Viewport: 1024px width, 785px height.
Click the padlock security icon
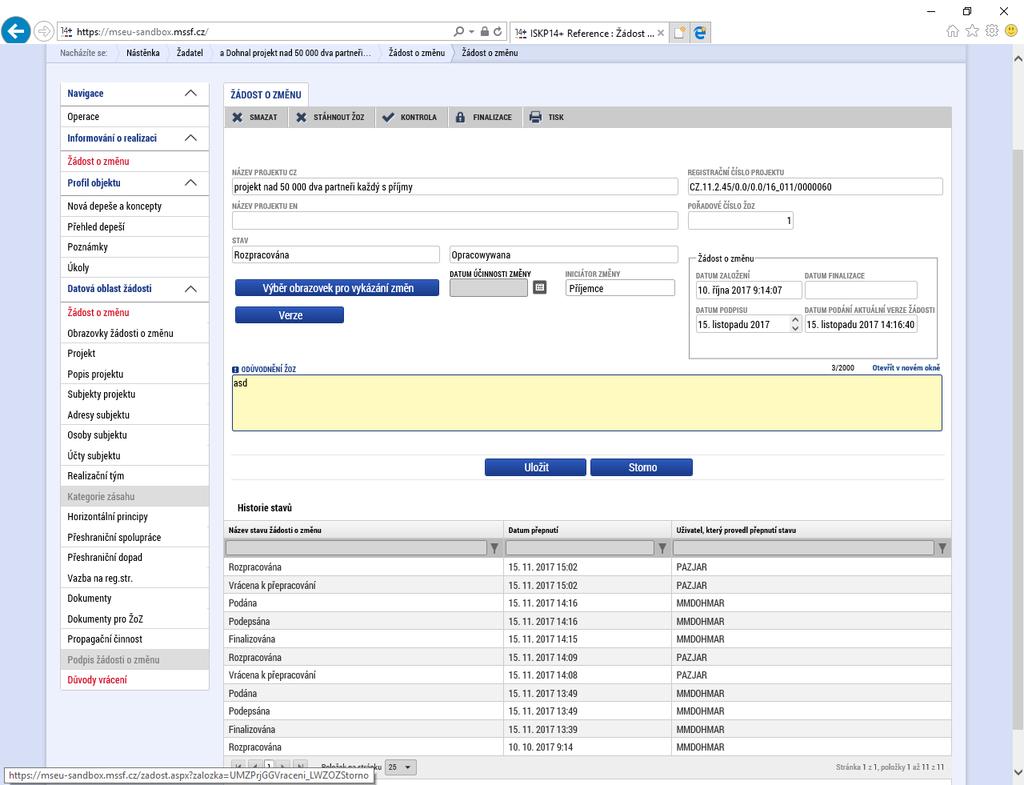485,31
